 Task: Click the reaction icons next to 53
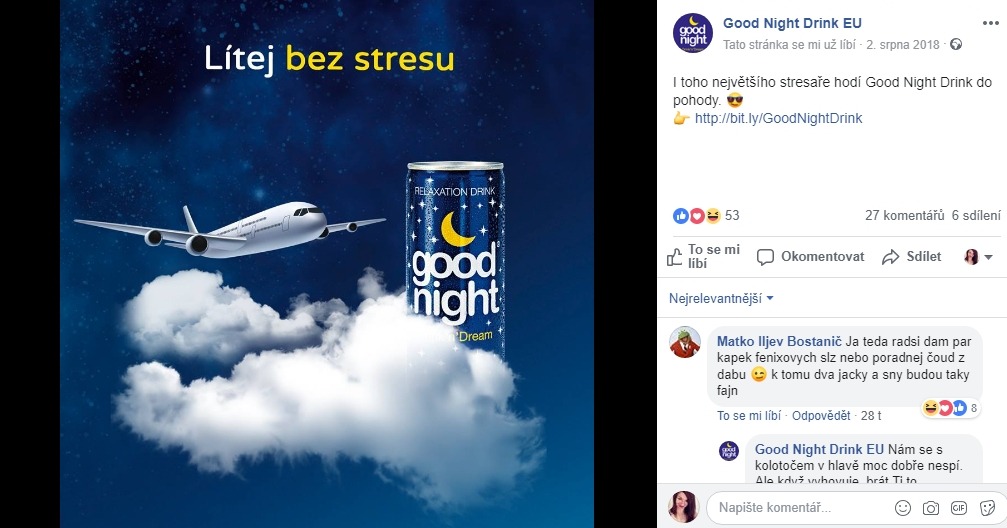[x=697, y=216]
